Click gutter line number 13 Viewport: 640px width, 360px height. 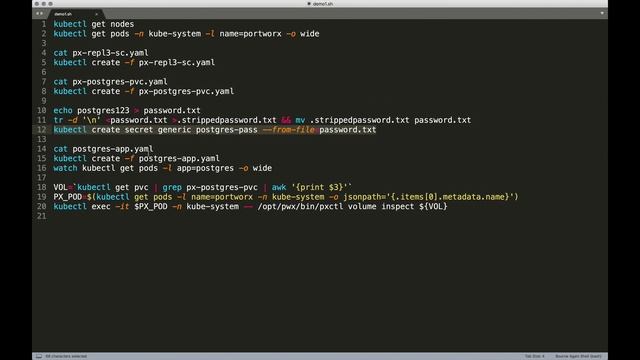coord(42,139)
